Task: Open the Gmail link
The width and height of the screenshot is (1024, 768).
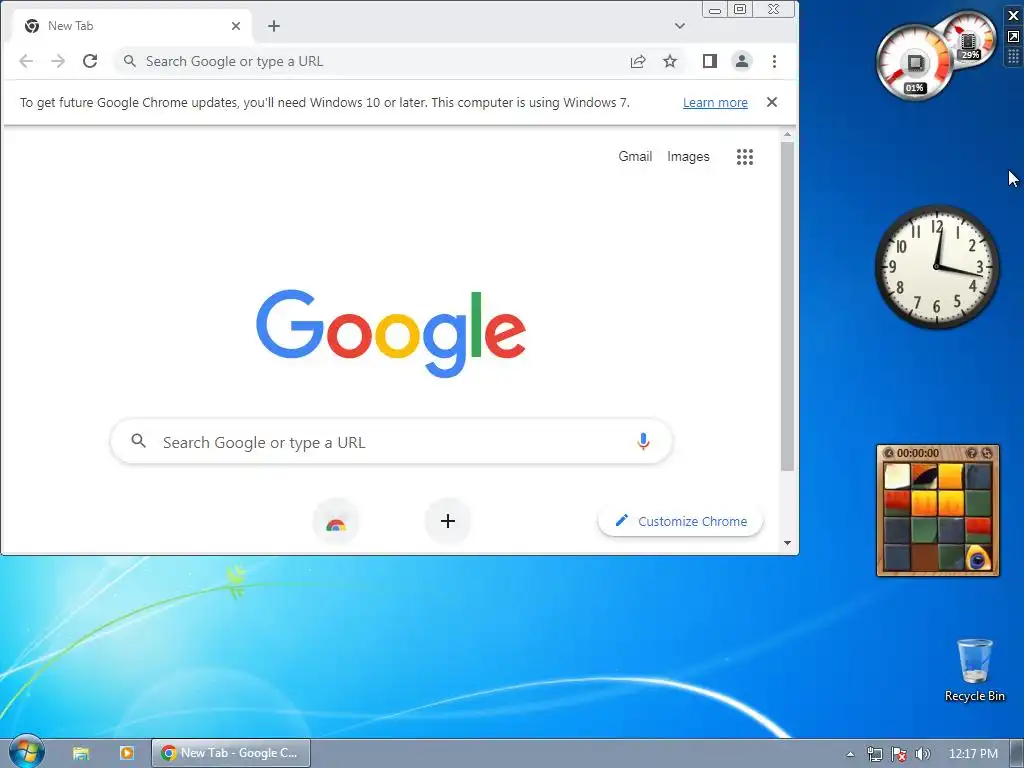Action: pyautogui.click(x=635, y=157)
